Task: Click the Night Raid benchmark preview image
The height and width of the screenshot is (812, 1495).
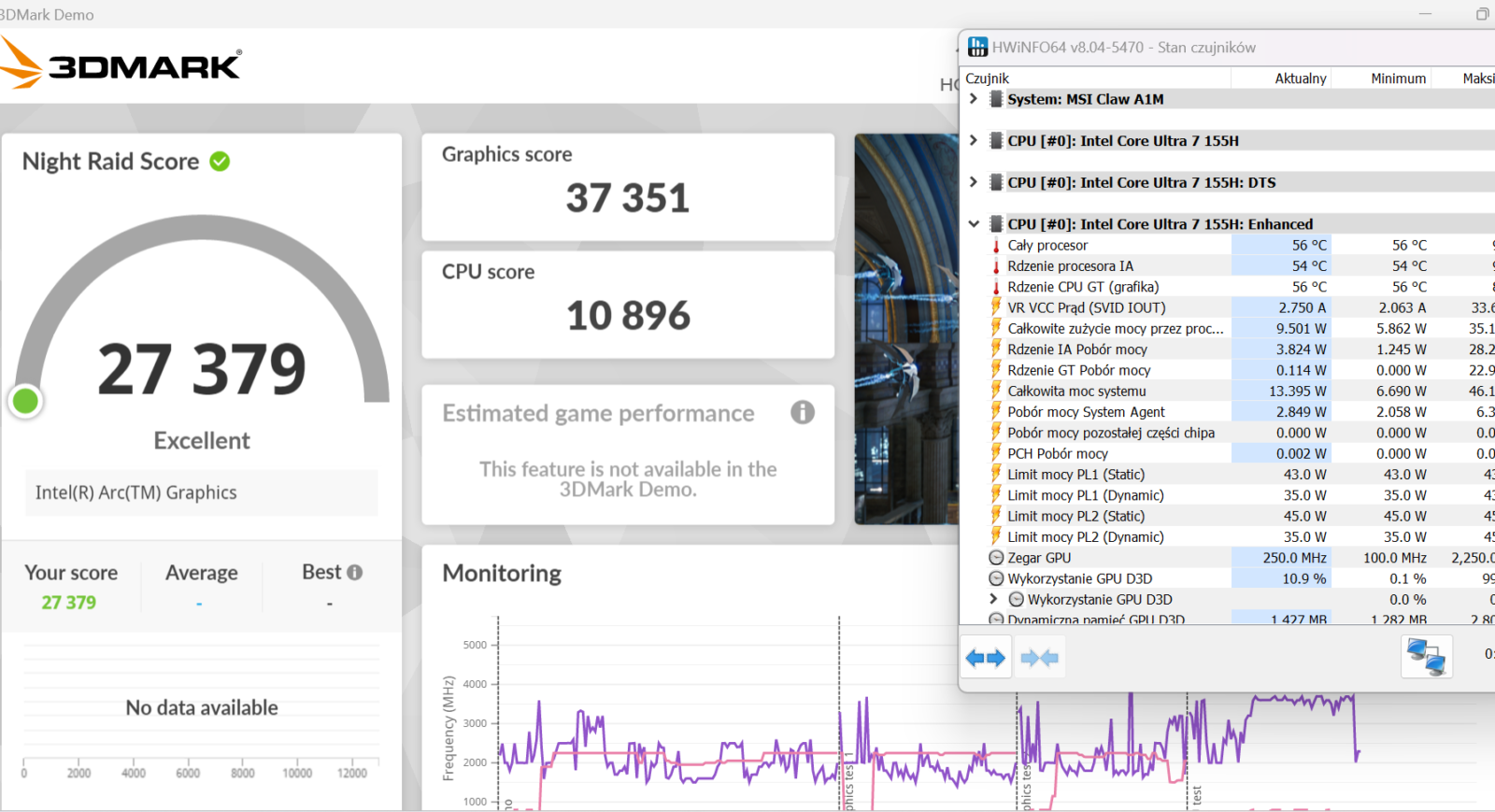Action: pyautogui.click(x=905, y=329)
